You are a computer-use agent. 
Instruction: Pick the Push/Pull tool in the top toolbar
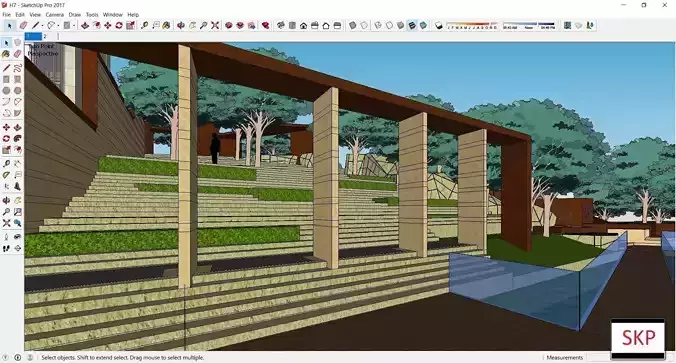(x=85, y=25)
